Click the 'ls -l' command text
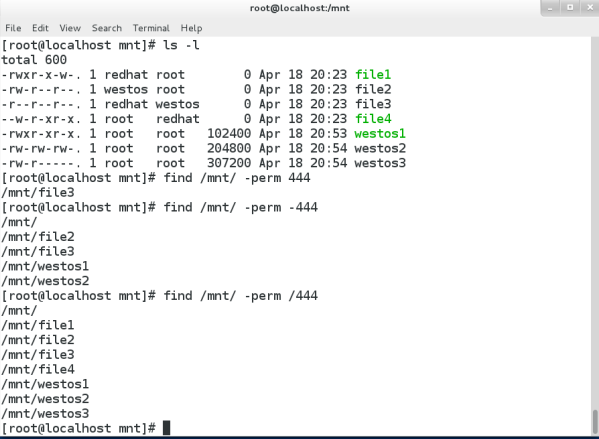599x439 pixels. point(181,45)
